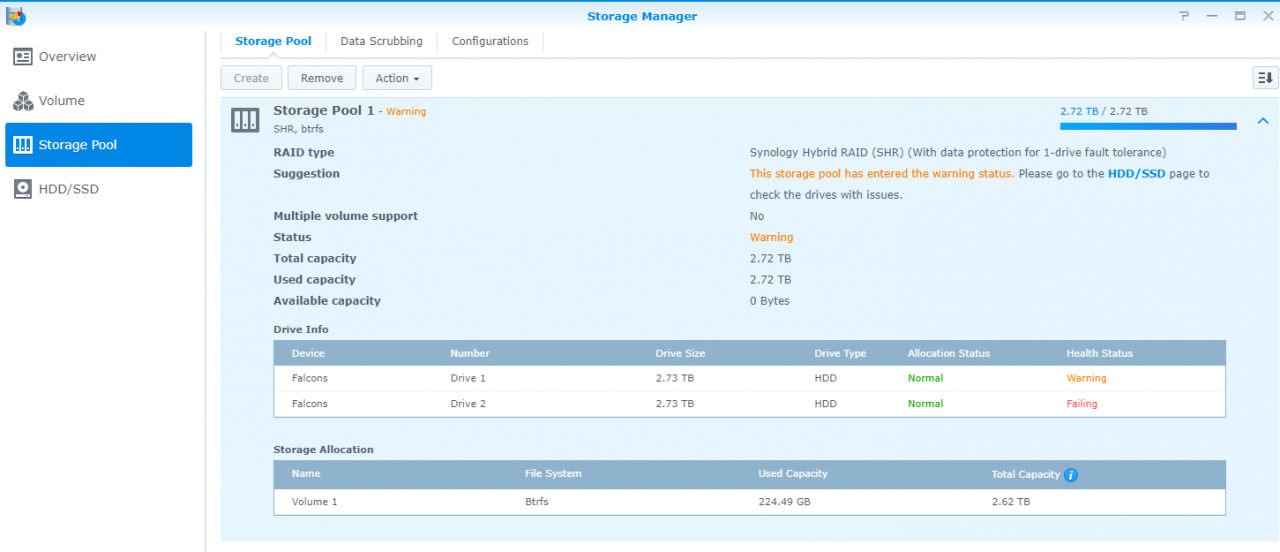This screenshot has height=552, width=1280.
Task: Click the Allocation Status column header
Action: [x=949, y=353]
